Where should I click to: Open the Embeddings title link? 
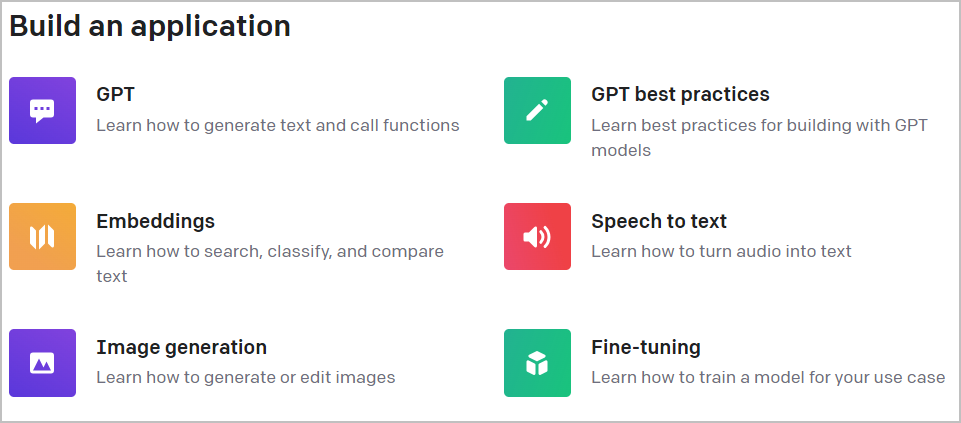[x=156, y=221]
